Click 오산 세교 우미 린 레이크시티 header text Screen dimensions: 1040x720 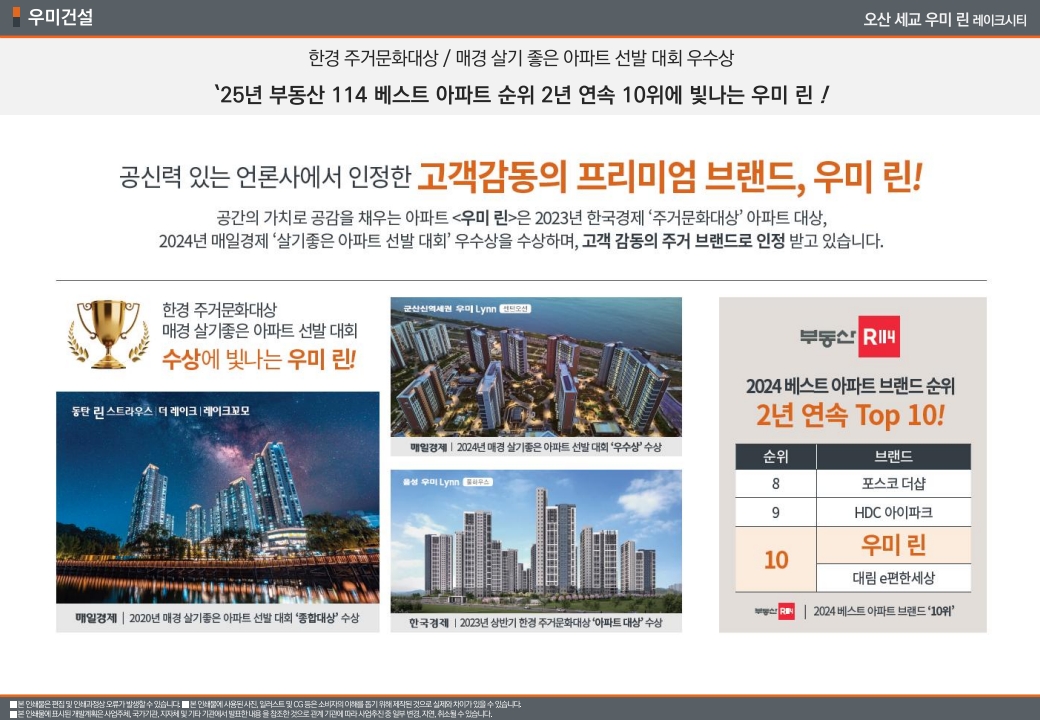pyautogui.click(x=944, y=19)
